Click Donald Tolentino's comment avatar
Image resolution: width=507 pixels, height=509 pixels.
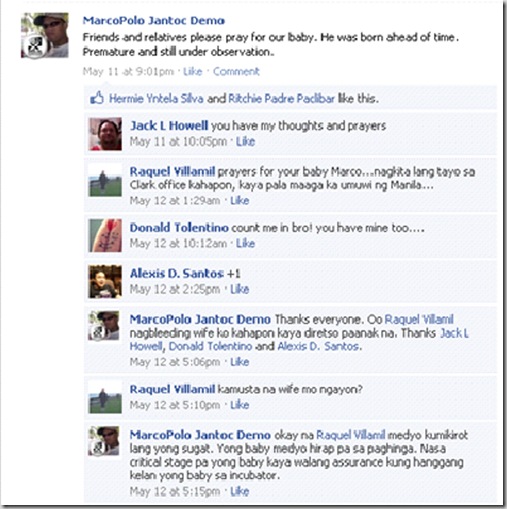pyautogui.click(x=105, y=235)
